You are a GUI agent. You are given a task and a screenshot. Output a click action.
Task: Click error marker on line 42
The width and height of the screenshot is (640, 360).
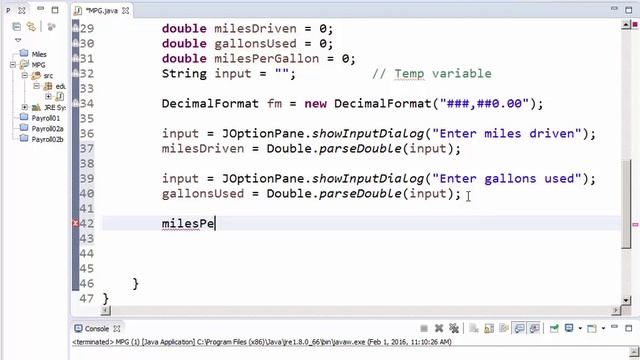click(76, 223)
